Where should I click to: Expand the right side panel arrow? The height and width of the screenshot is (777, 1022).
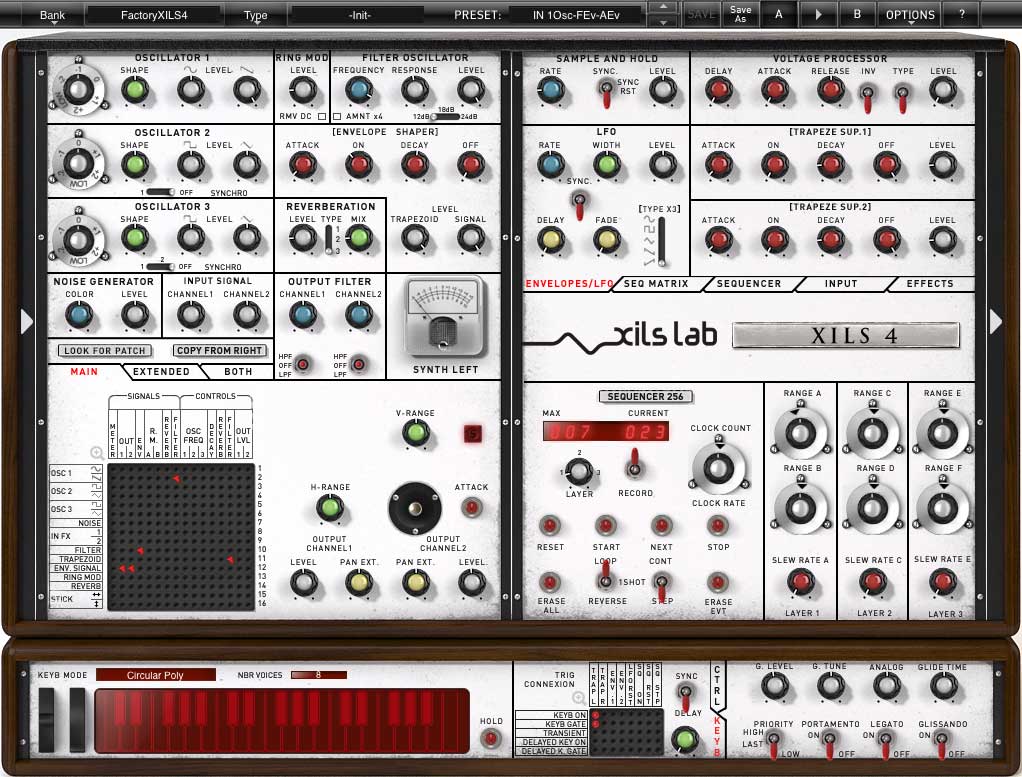pyautogui.click(x=995, y=321)
